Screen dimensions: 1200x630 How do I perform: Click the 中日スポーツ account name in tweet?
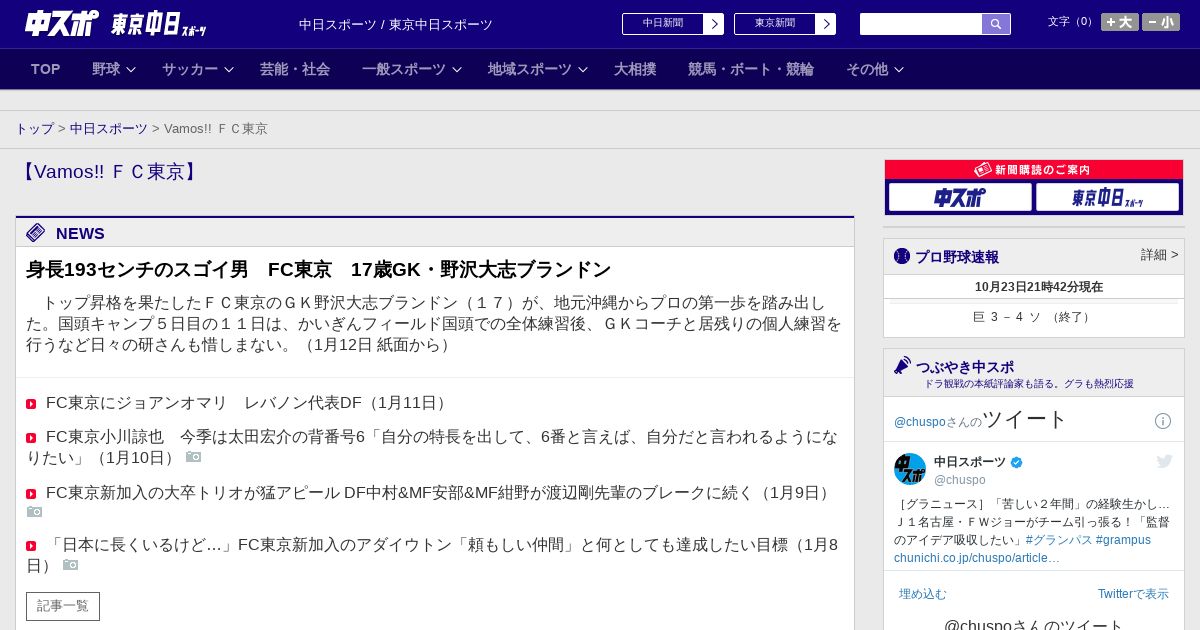[970, 462]
